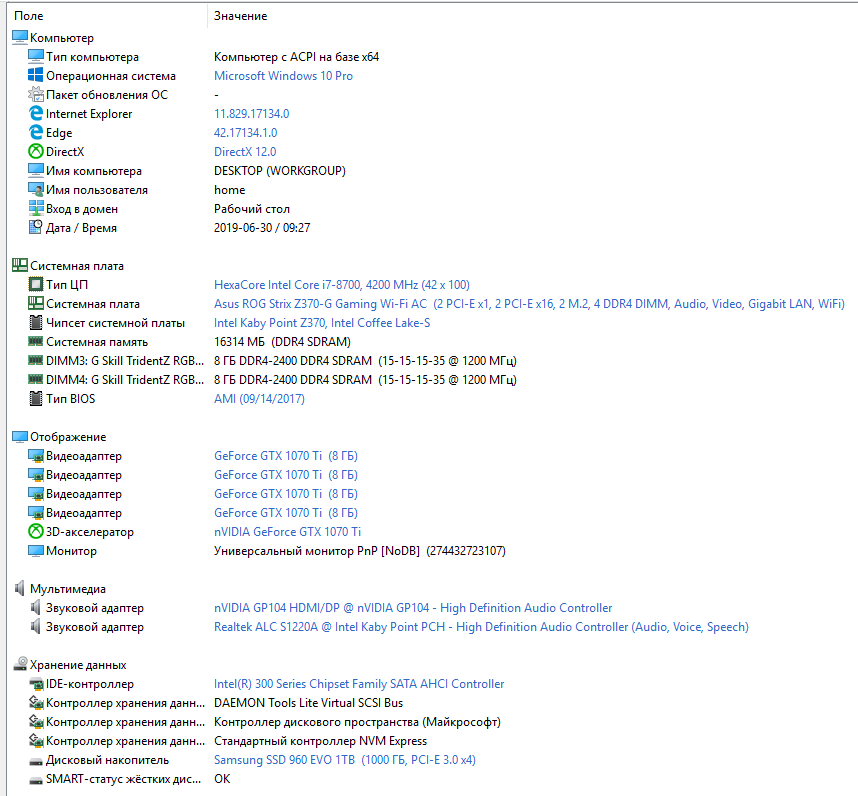Viewport: 858px width, 796px height.
Task: Click the Edge browser icon
Action: (x=37, y=133)
